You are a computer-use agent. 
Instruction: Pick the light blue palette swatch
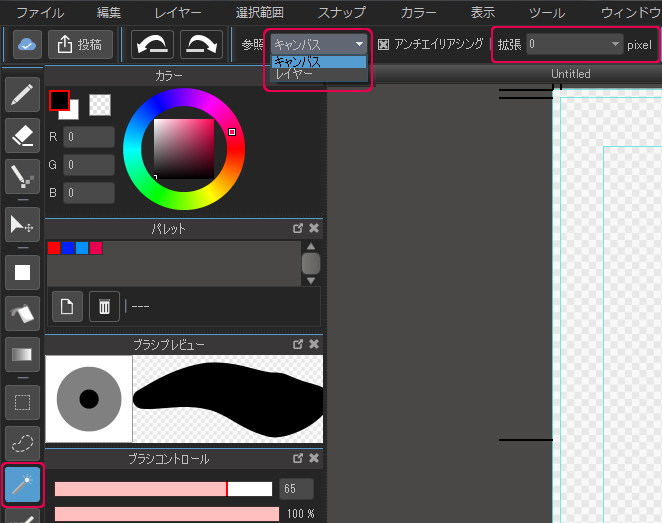coord(82,248)
